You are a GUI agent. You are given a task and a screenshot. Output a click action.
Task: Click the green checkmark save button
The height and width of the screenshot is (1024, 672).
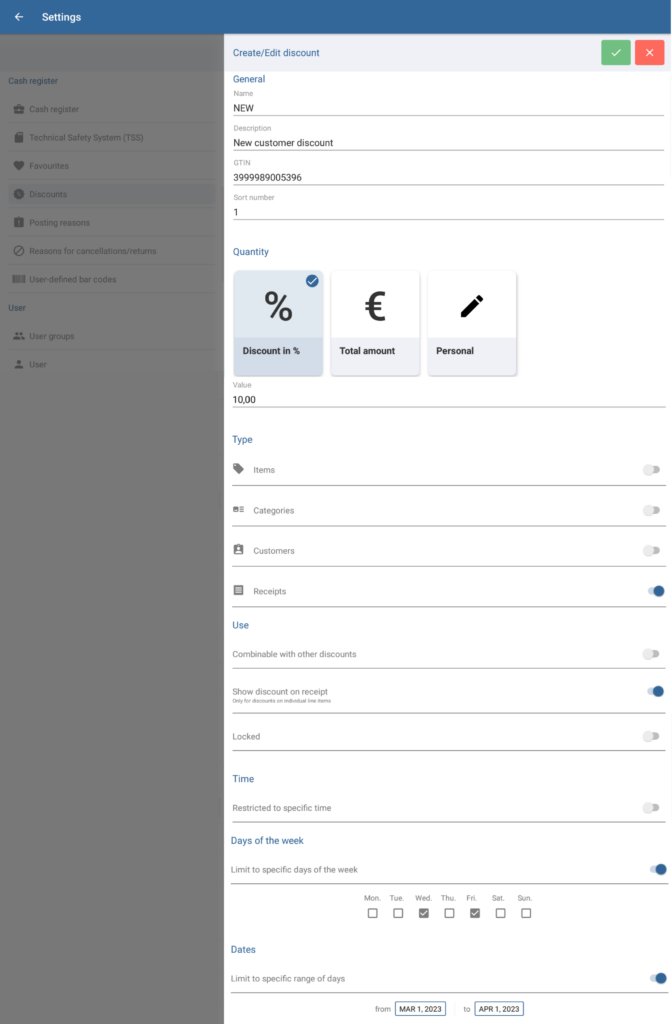615,53
